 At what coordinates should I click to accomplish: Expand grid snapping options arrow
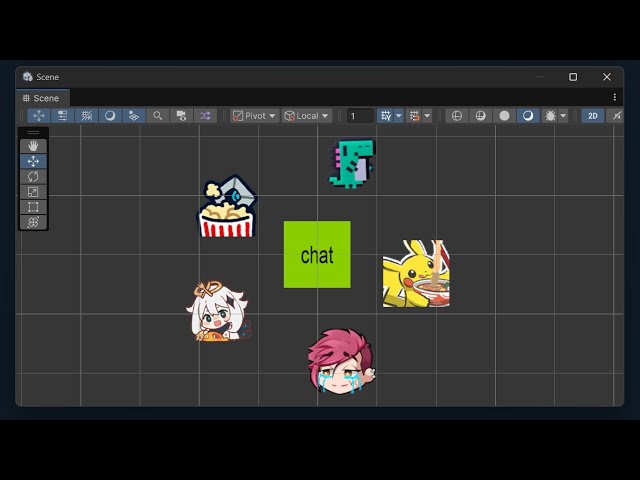pos(399,116)
